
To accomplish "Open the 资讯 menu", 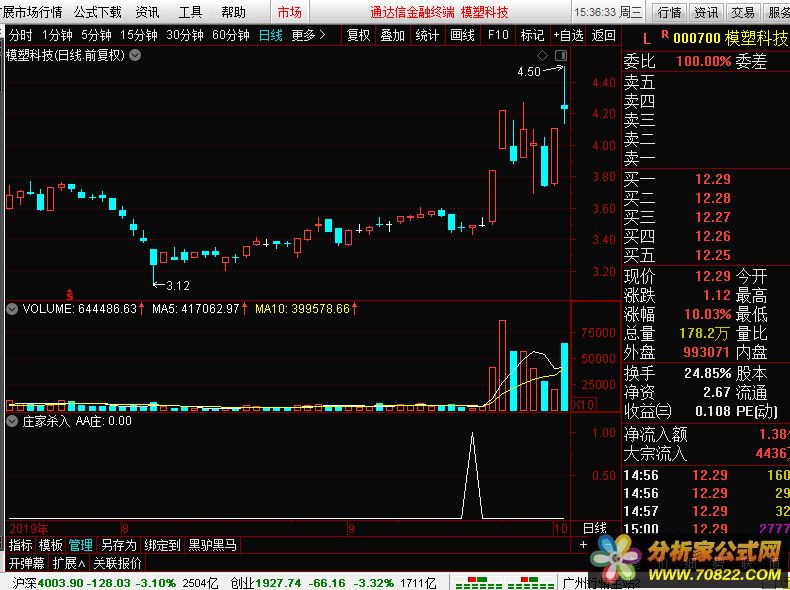I will [x=147, y=12].
